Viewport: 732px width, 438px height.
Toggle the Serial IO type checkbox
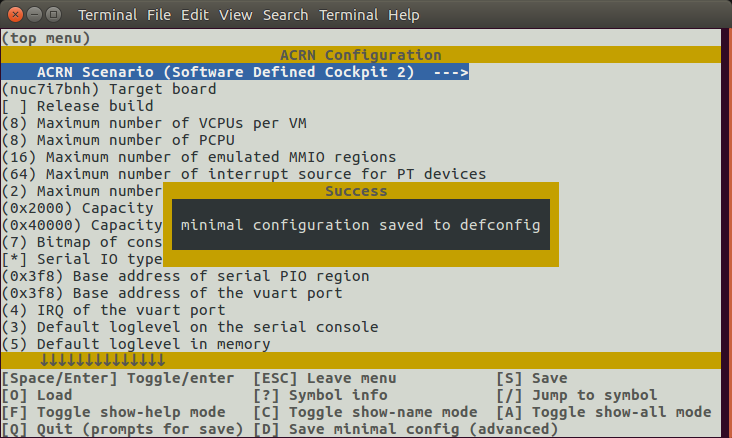tap(14, 259)
